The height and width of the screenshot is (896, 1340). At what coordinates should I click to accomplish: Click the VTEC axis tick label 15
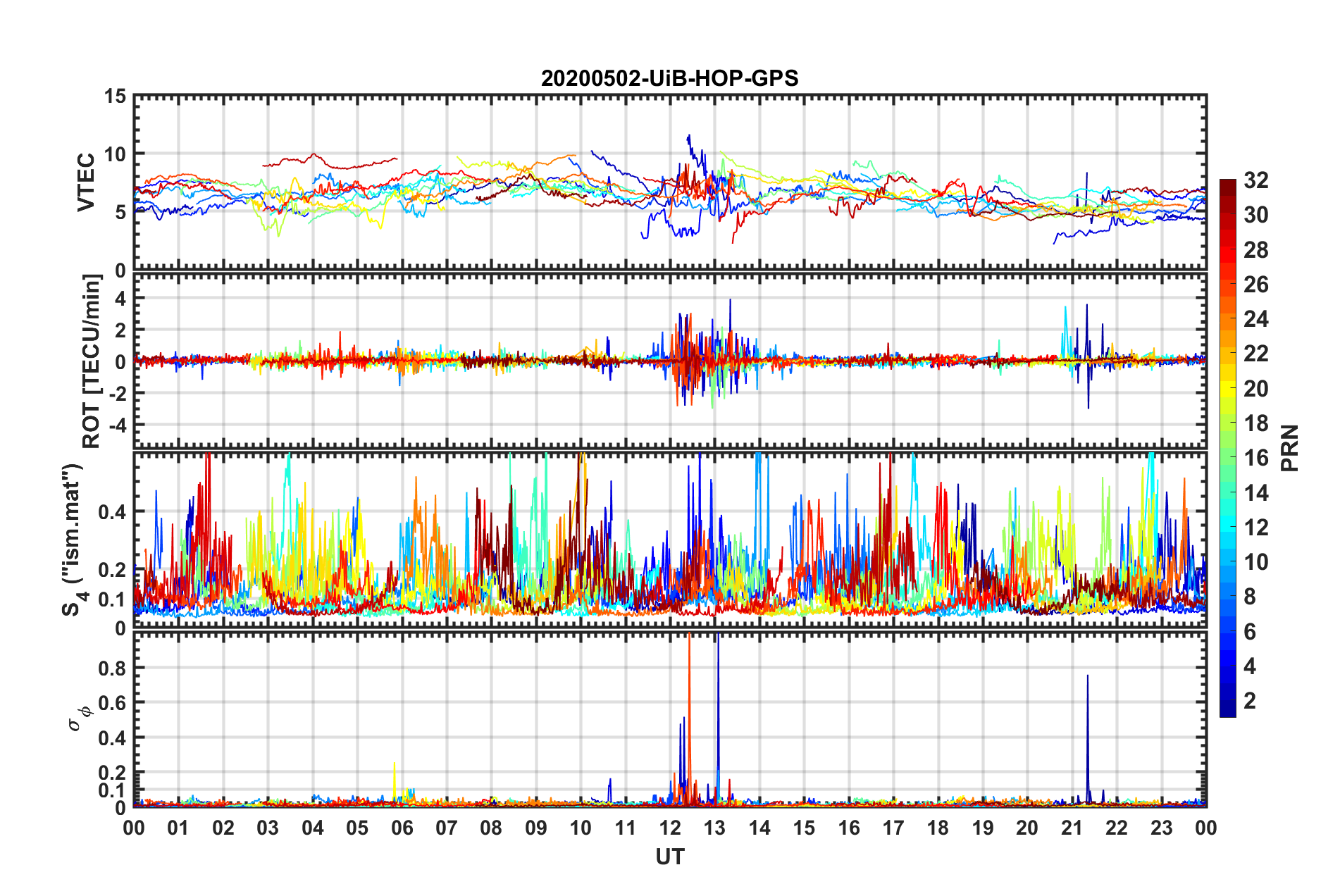pos(114,97)
